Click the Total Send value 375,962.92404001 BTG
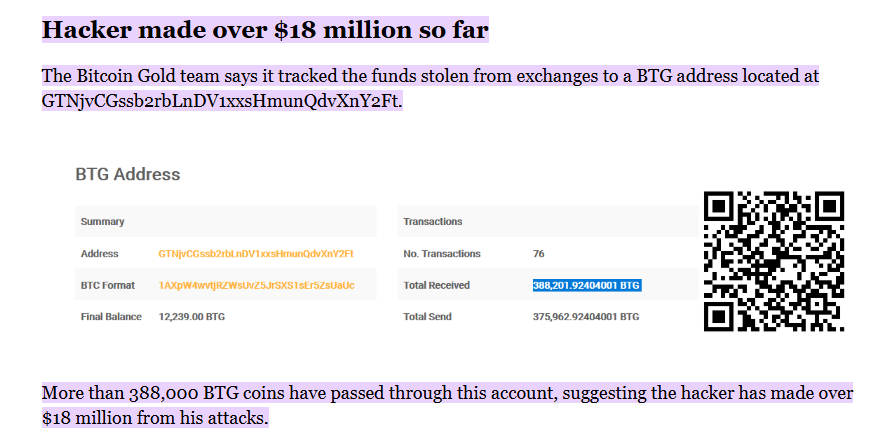Image resolution: width=869 pixels, height=439 pixels. 586,317
